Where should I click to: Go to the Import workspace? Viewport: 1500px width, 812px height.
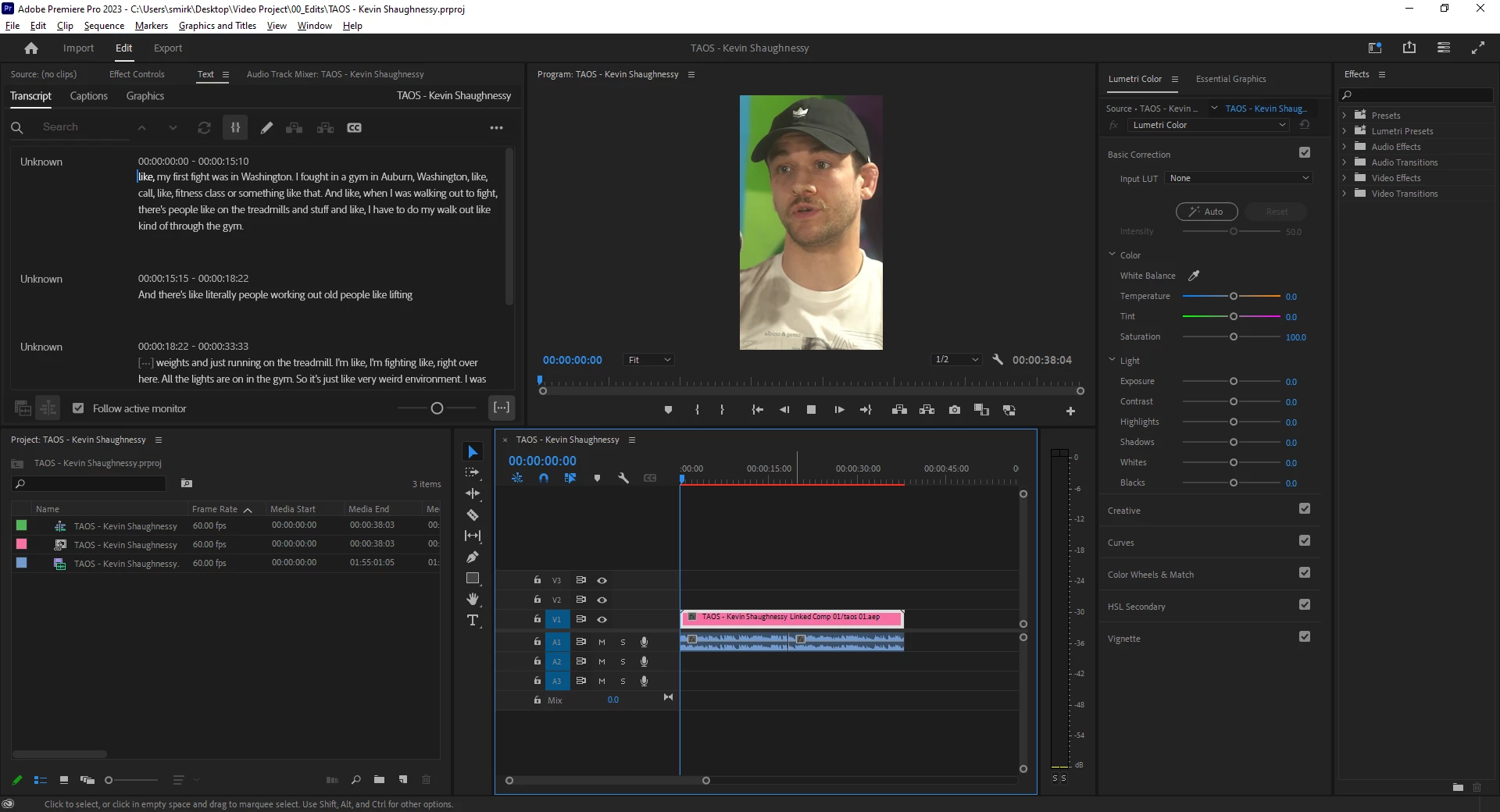78,48
